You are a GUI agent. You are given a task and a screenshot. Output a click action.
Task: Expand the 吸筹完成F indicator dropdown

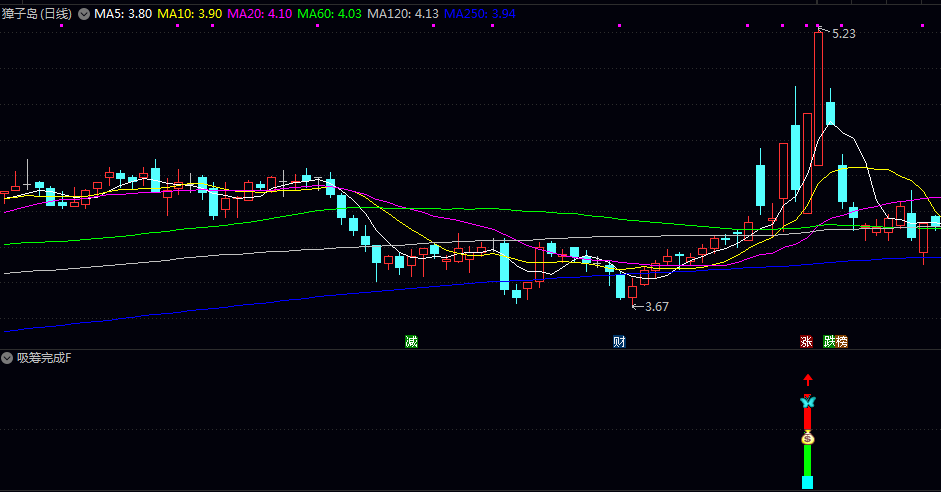(7, 358)
